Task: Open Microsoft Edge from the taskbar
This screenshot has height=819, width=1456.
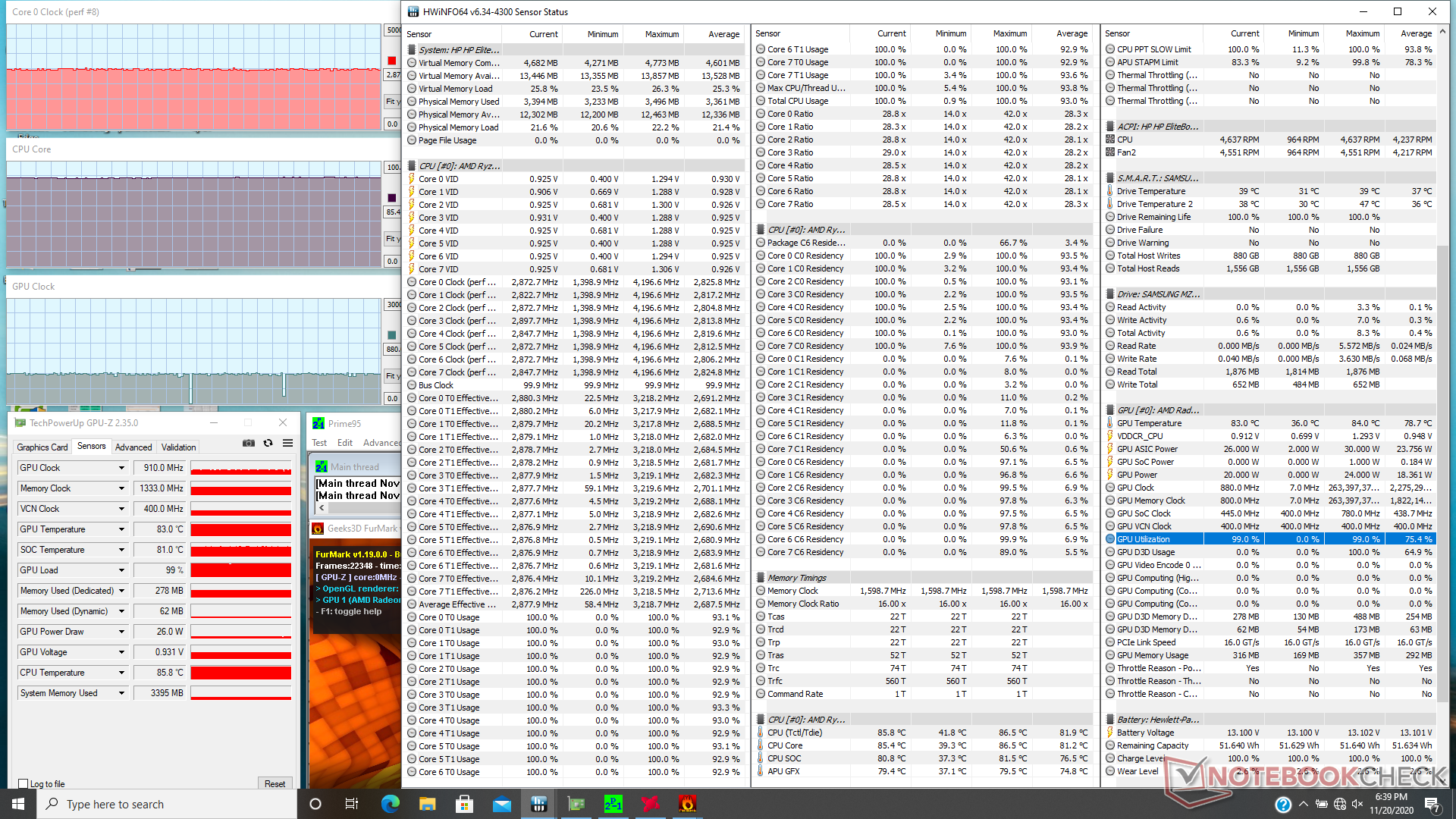Action: click(390, 804)
